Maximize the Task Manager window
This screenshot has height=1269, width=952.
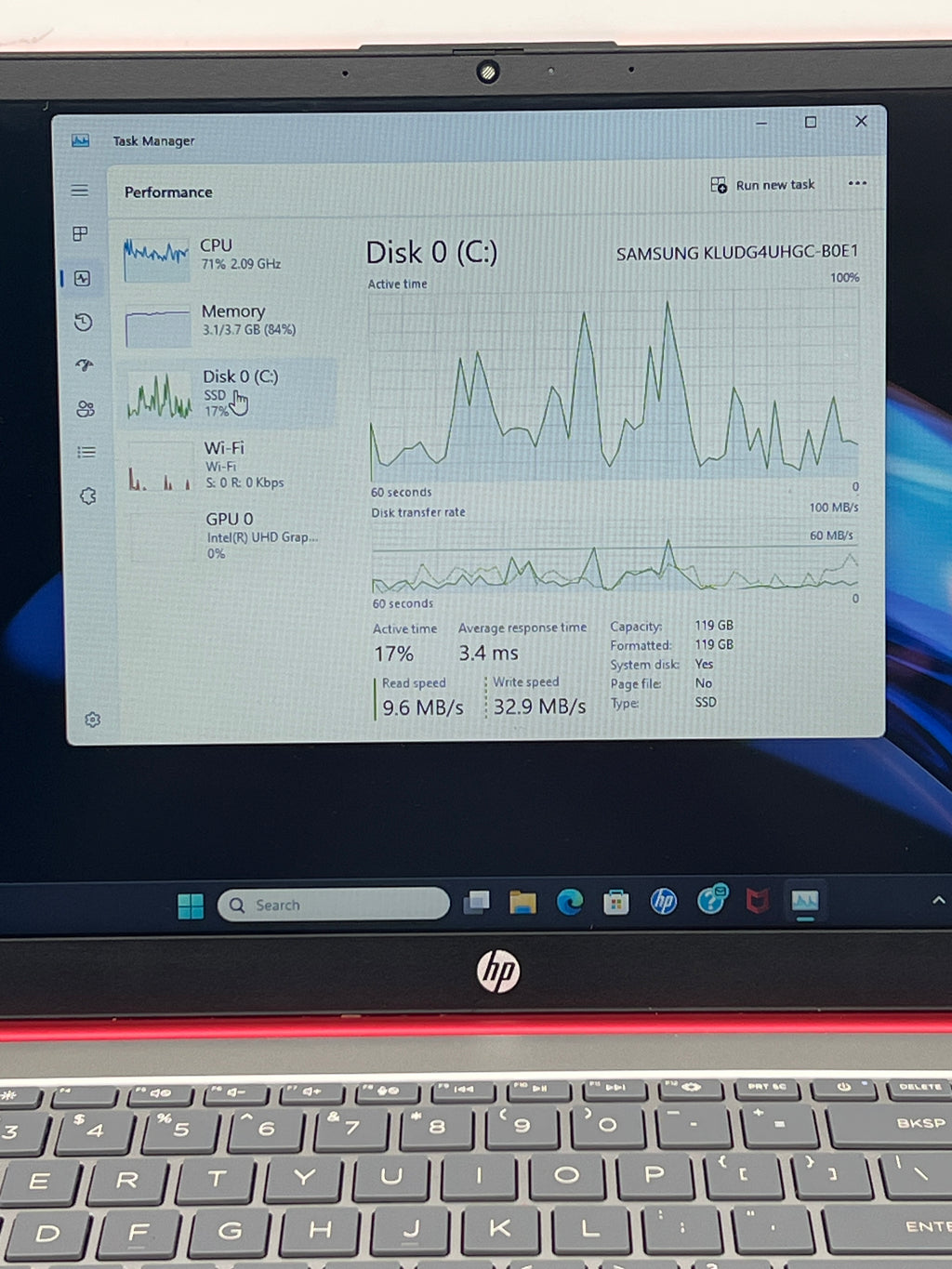point(811,122)
